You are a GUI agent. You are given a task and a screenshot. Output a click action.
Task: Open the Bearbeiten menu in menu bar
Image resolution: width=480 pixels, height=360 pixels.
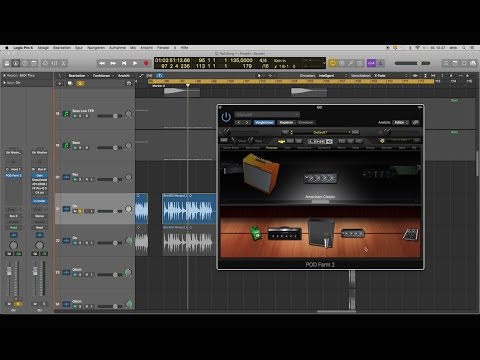tap(62, 48)
